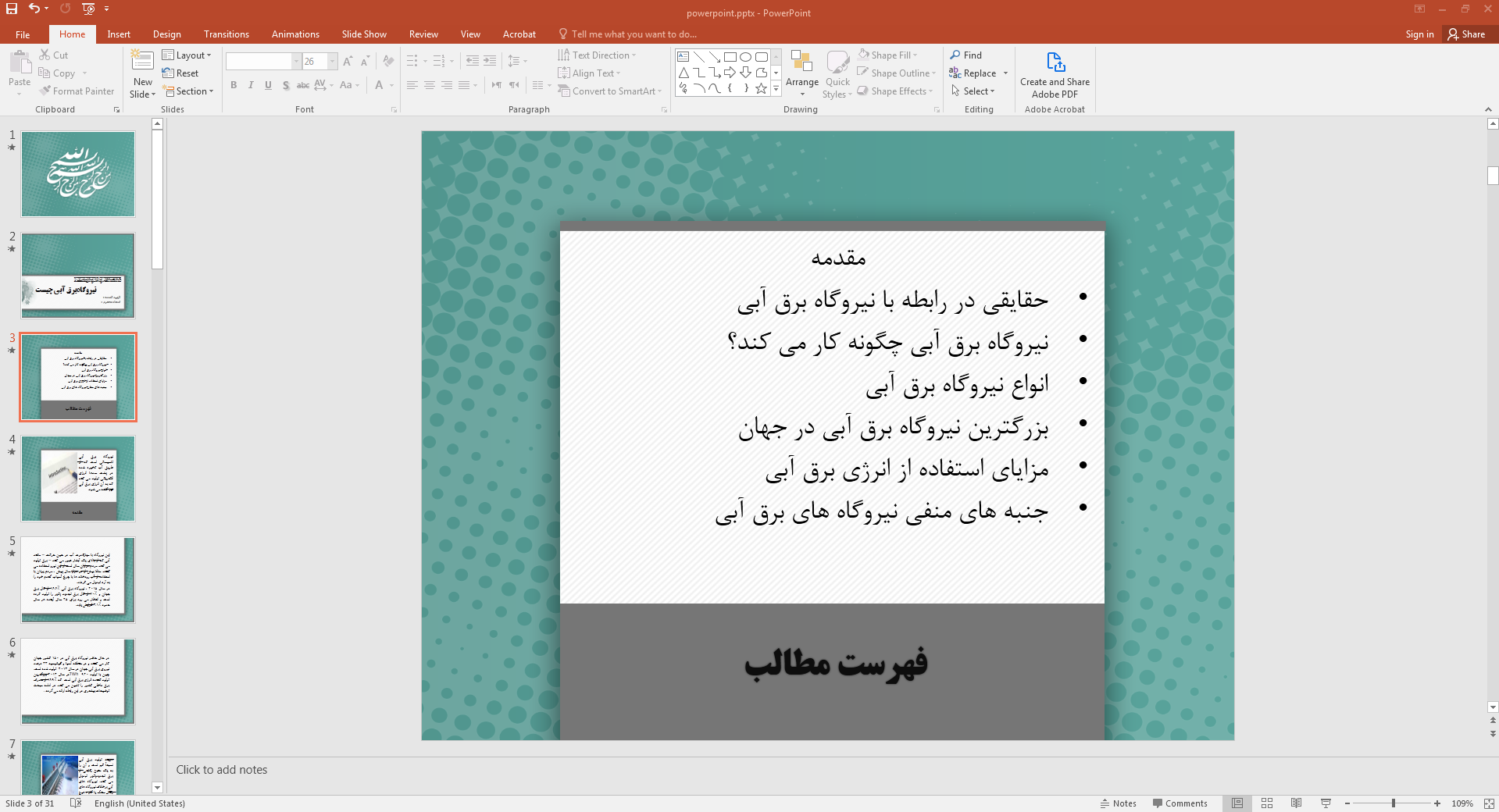Click the New Slide icon

[142, 66]
